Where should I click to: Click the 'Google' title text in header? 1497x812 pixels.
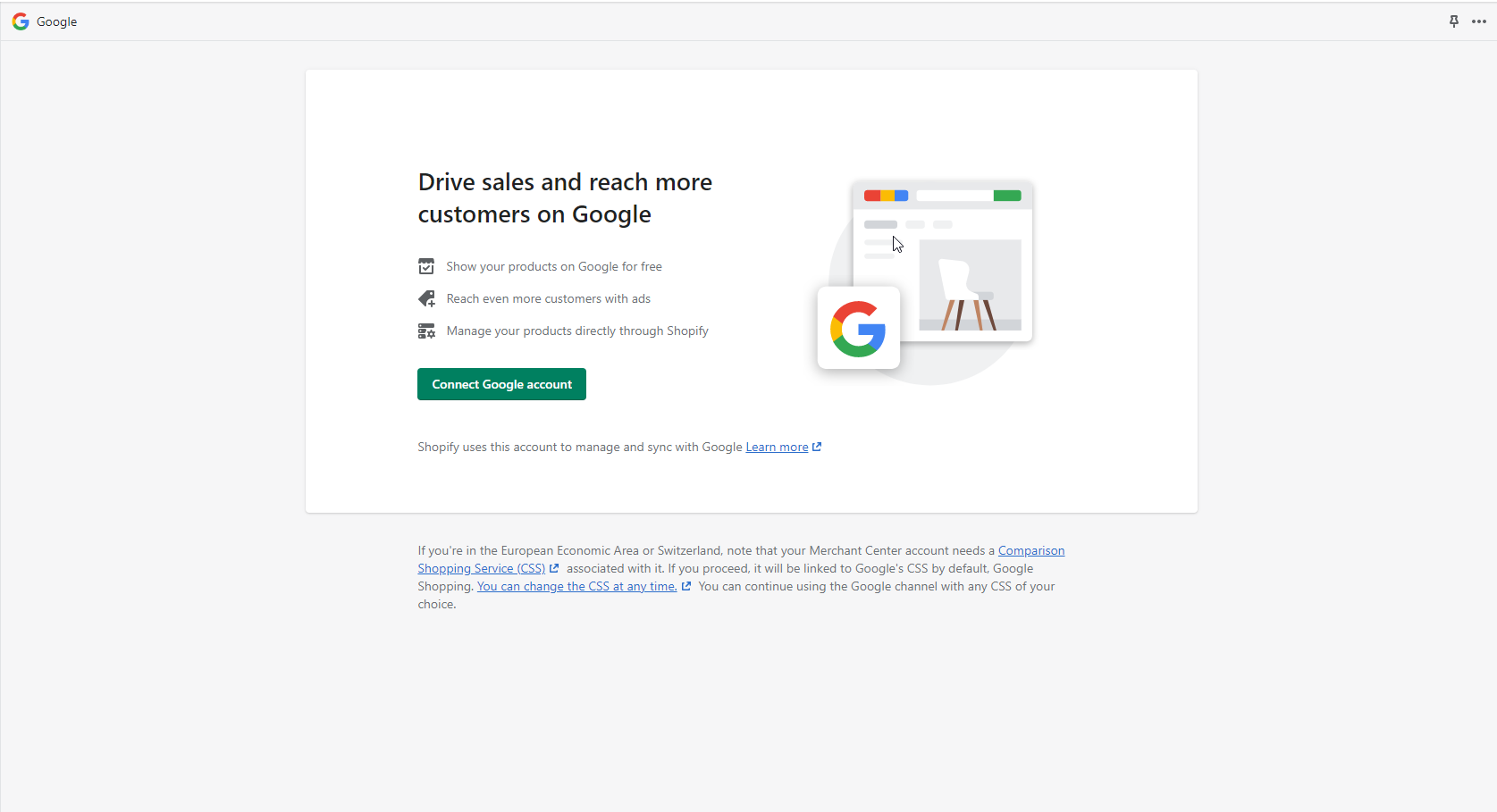click(x=56, y=21)
